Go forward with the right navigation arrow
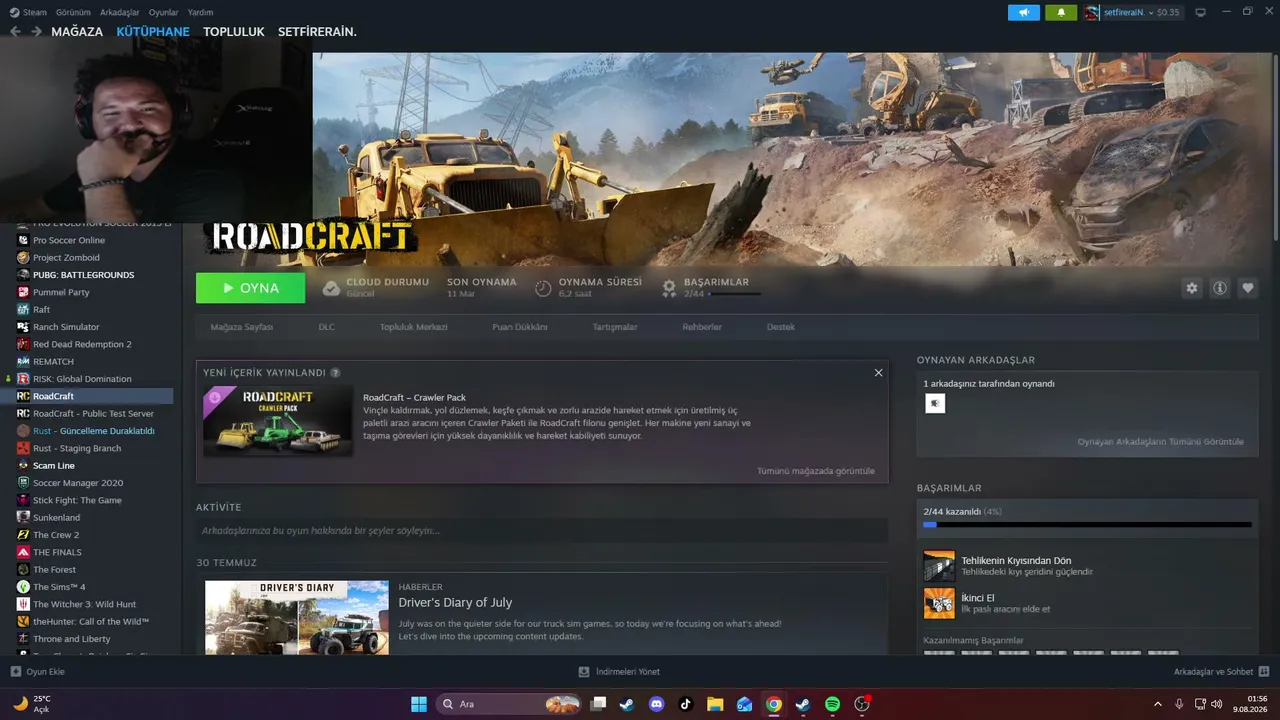 36,31
